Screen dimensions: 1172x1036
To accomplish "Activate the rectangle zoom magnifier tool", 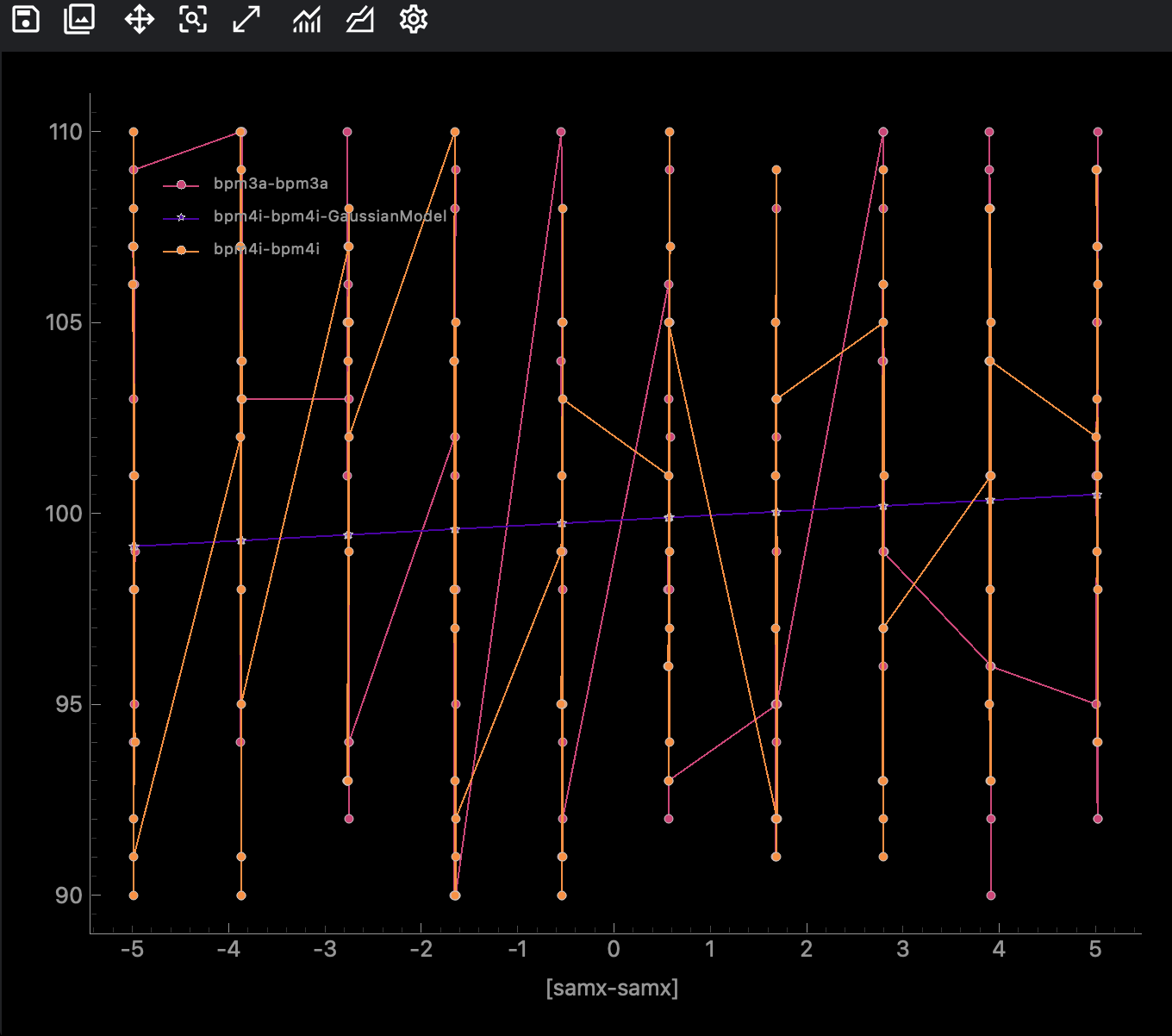I will click(x=193, y=19).
